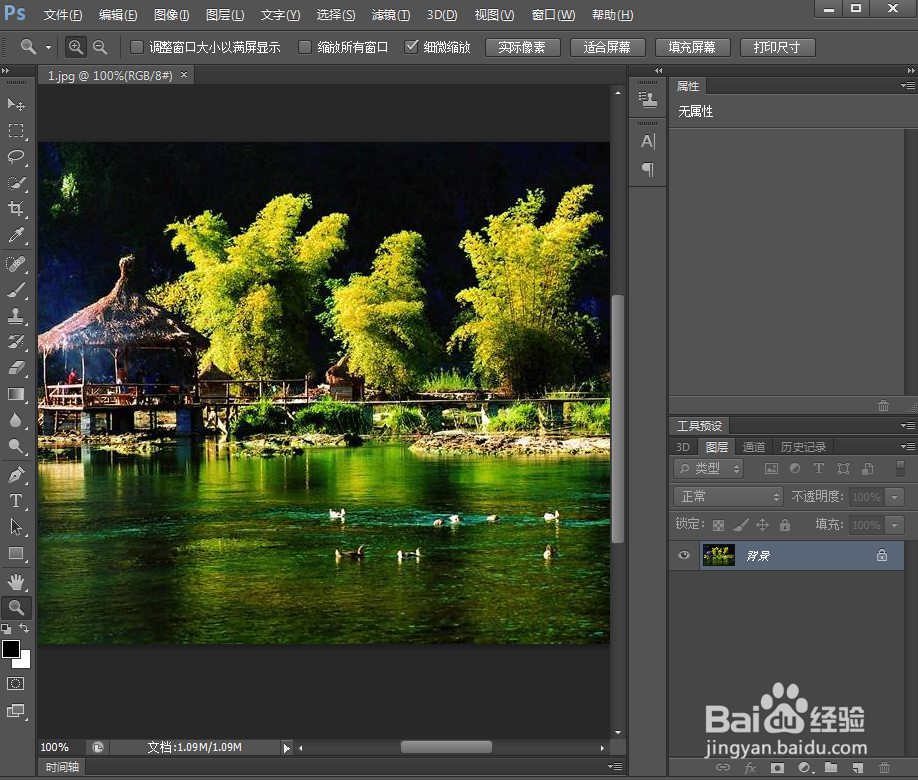Viewport: 918px width, 780px height.
Task: Add a layer style fx
Action: pyautogui.click(x=750, y=767)
